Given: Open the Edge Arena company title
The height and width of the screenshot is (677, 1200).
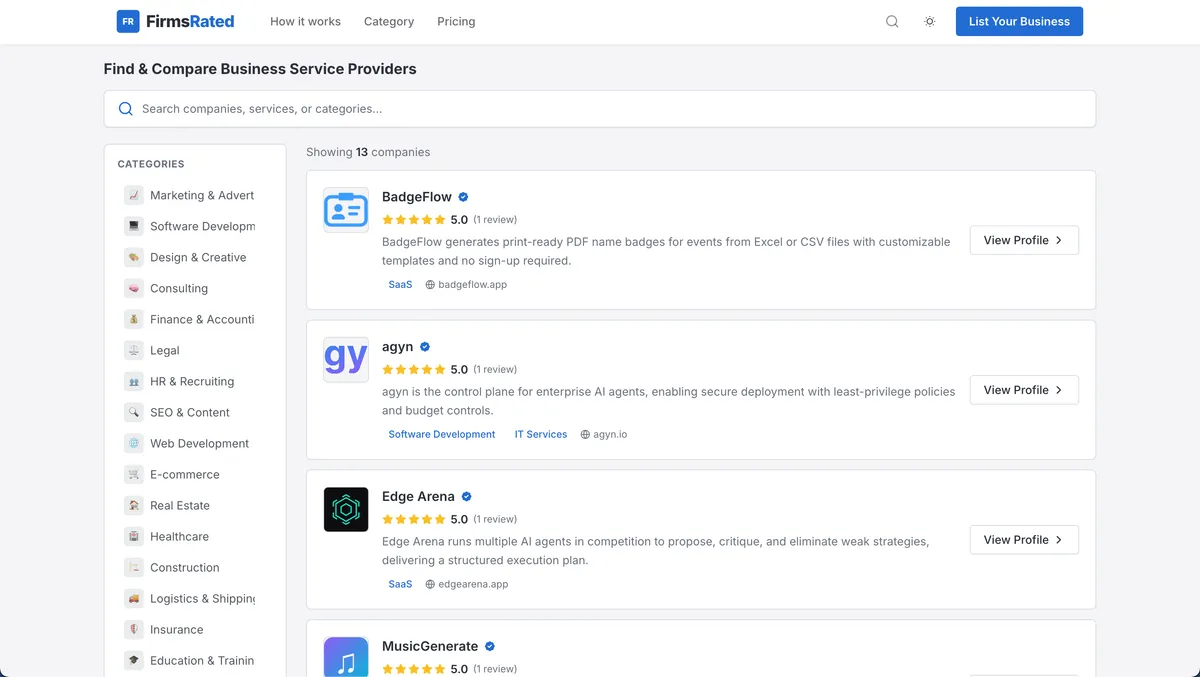Looking at the screenshot, I should [x=418, y=497].
